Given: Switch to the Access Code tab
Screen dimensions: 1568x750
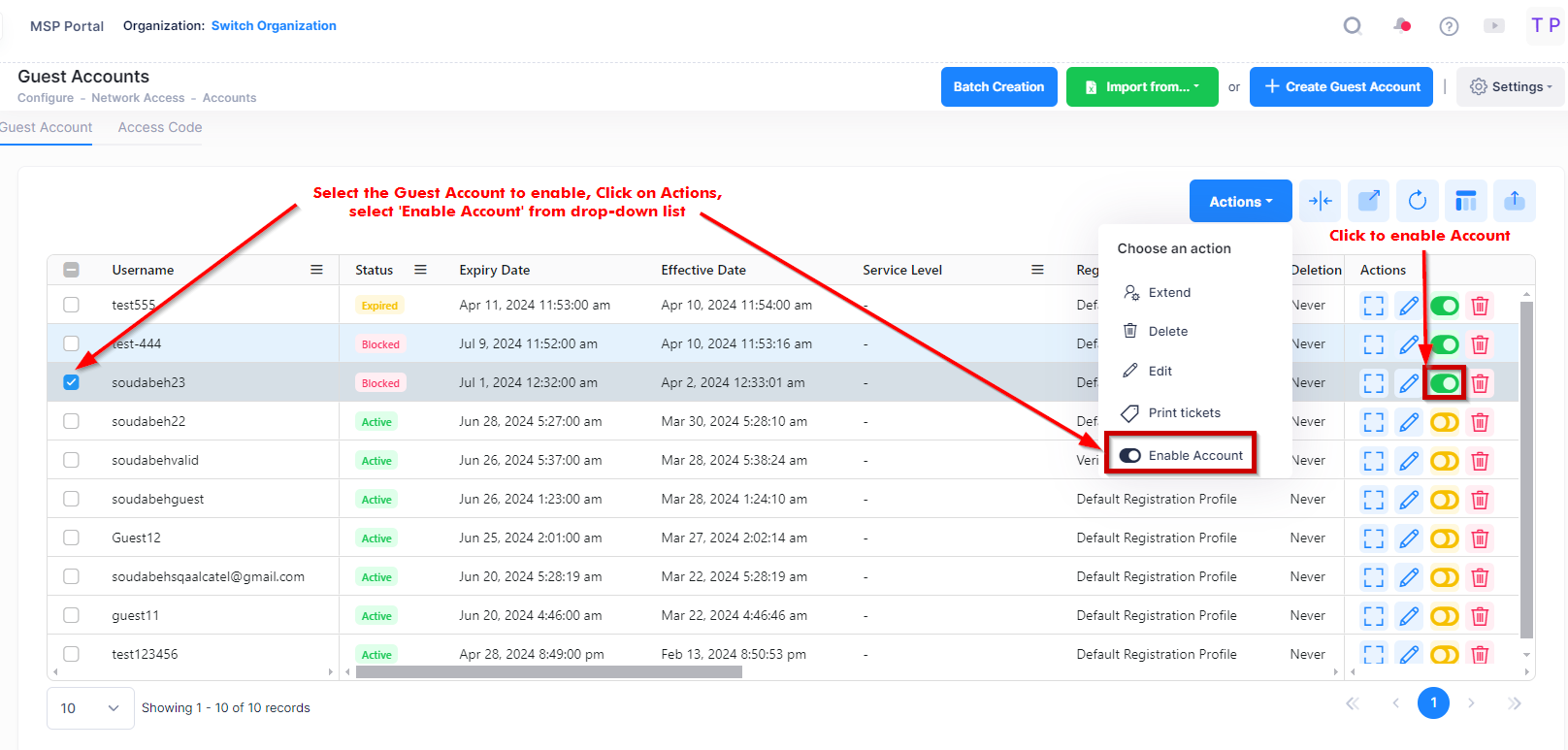Looking at the screenshot, I should [x=160, y=127].
